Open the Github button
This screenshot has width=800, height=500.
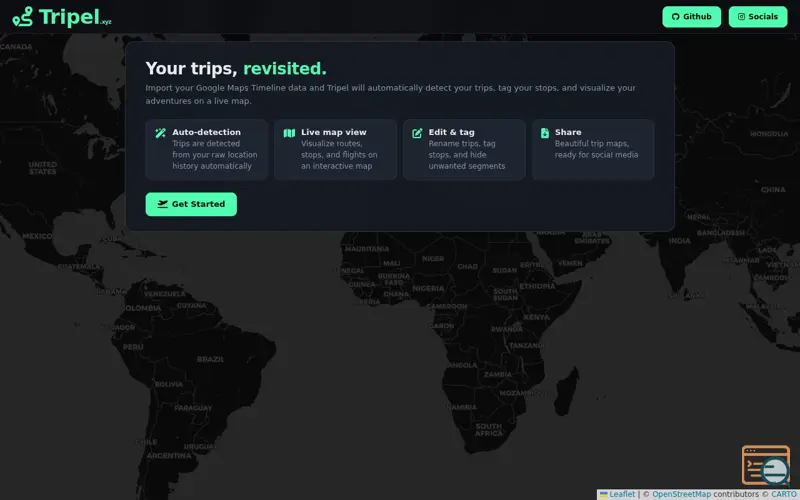click(691, 17)
